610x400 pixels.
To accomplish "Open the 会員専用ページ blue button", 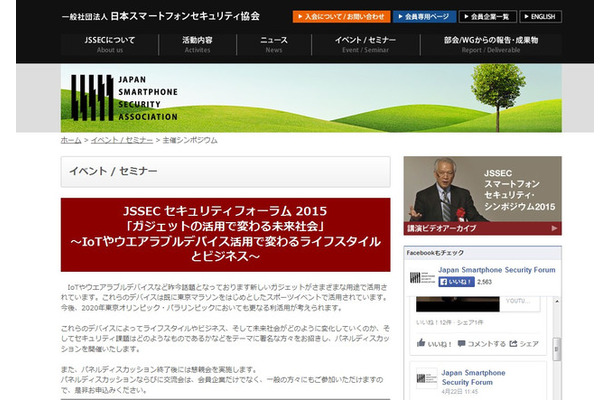I will 424,17.
